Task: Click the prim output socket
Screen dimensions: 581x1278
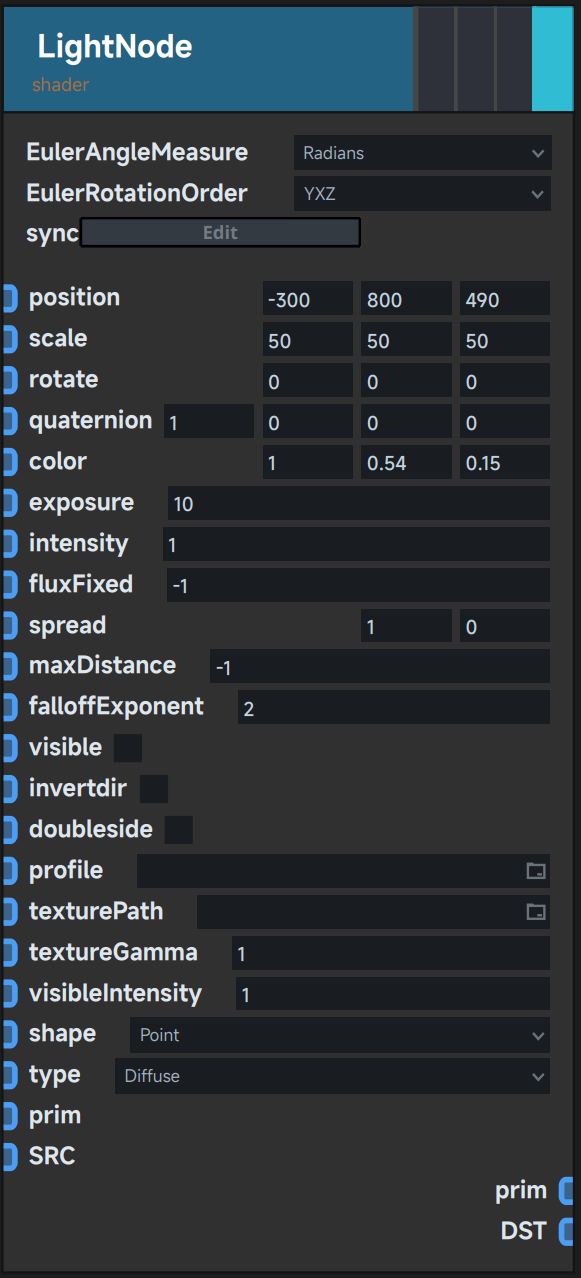Action: 566,1191
